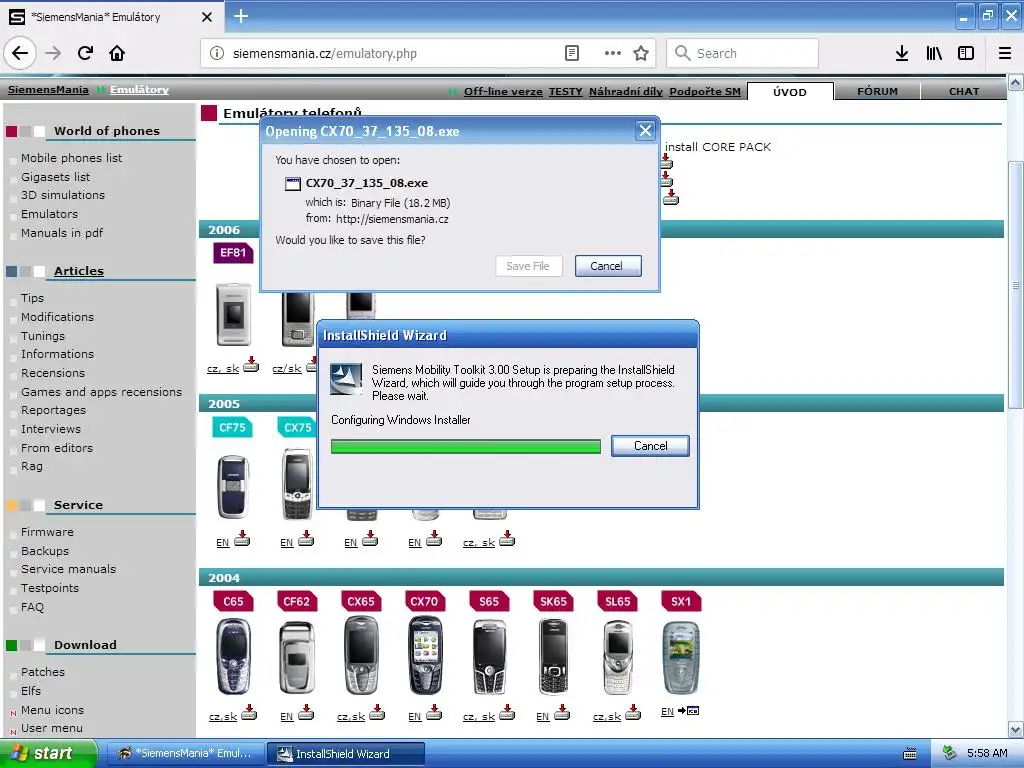Toggle the sidebar icon in toolbar

click(966, 54)
